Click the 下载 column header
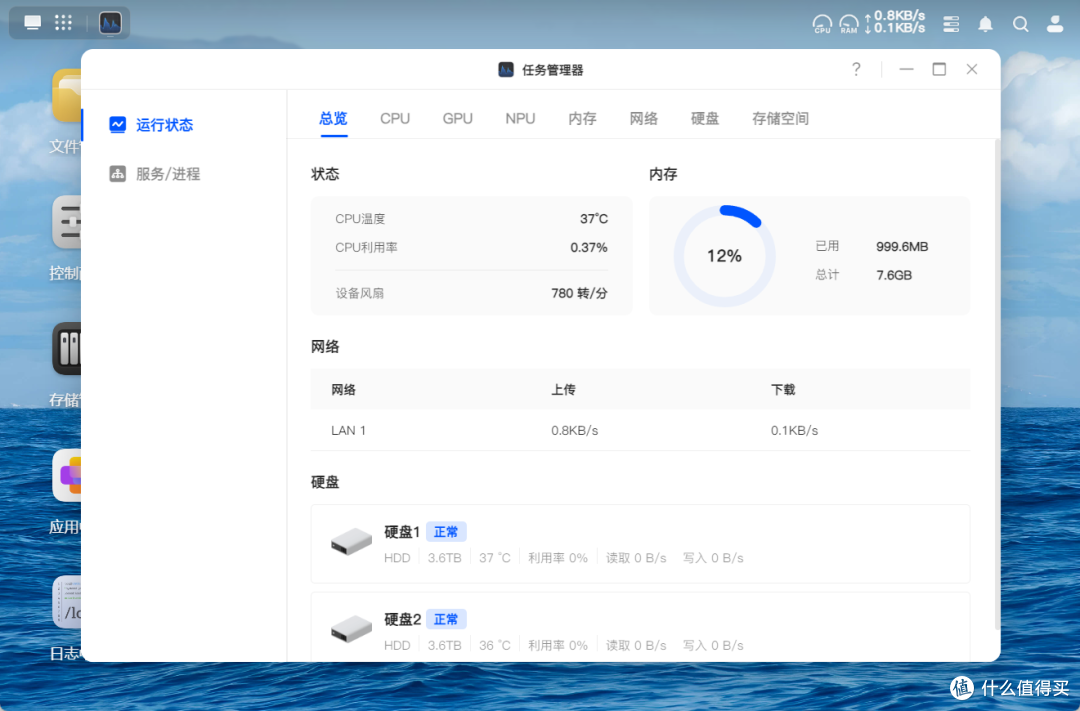Image resolution: width=1080 pixels, height=711 pixels. (783, 390)
